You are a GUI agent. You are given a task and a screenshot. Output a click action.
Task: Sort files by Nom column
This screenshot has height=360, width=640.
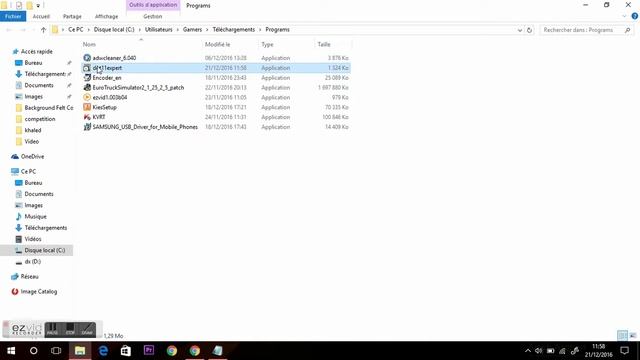click(x=89, y=44)
